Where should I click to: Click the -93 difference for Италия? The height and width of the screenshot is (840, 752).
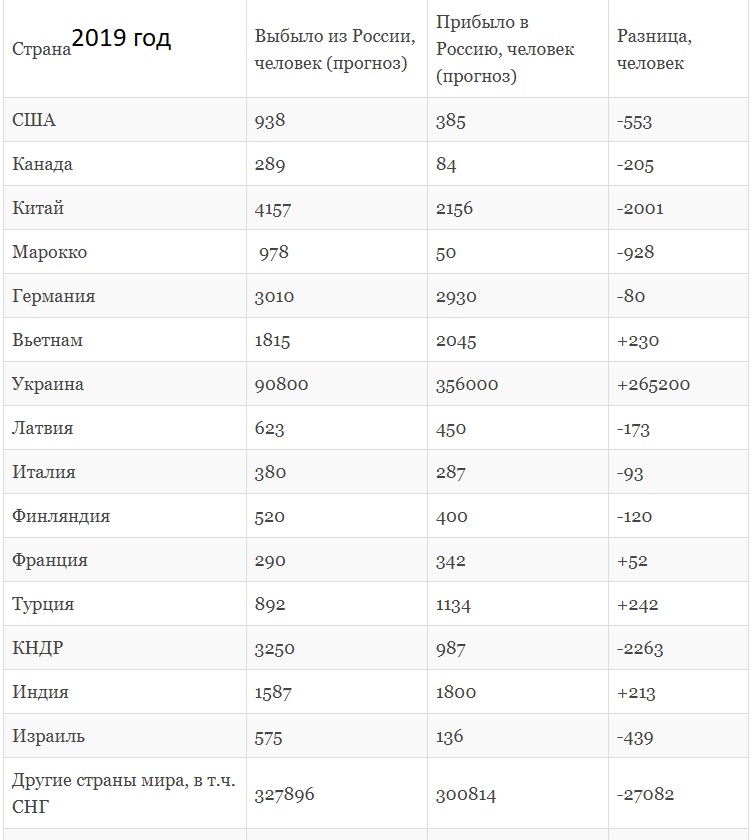point(630,473)
